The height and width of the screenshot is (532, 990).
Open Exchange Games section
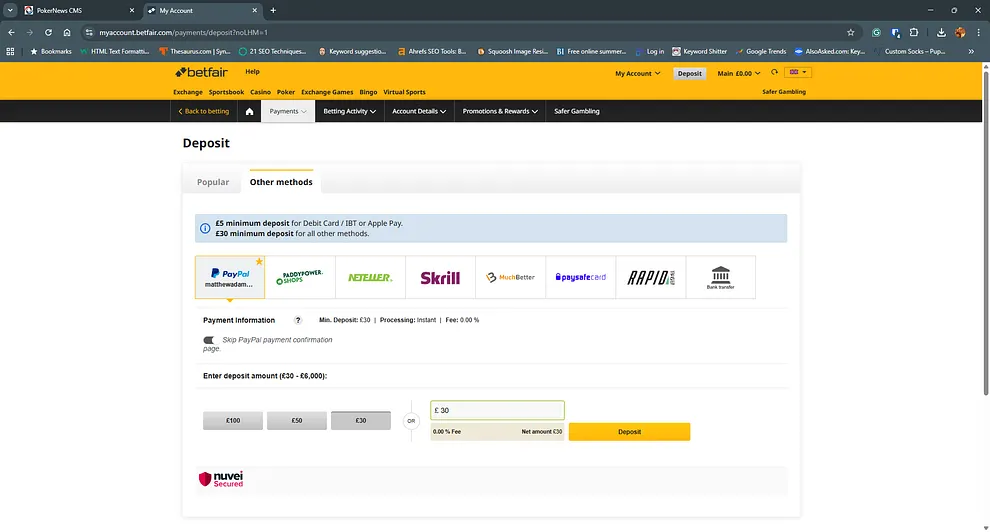327,92
